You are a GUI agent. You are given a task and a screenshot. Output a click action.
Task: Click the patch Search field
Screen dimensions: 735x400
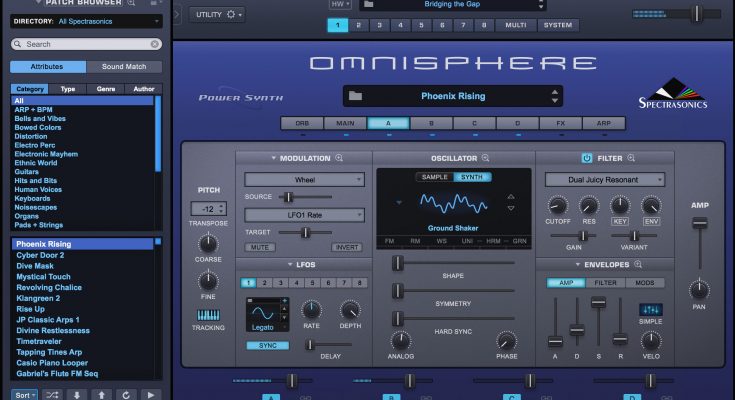[x=86, y=44]
